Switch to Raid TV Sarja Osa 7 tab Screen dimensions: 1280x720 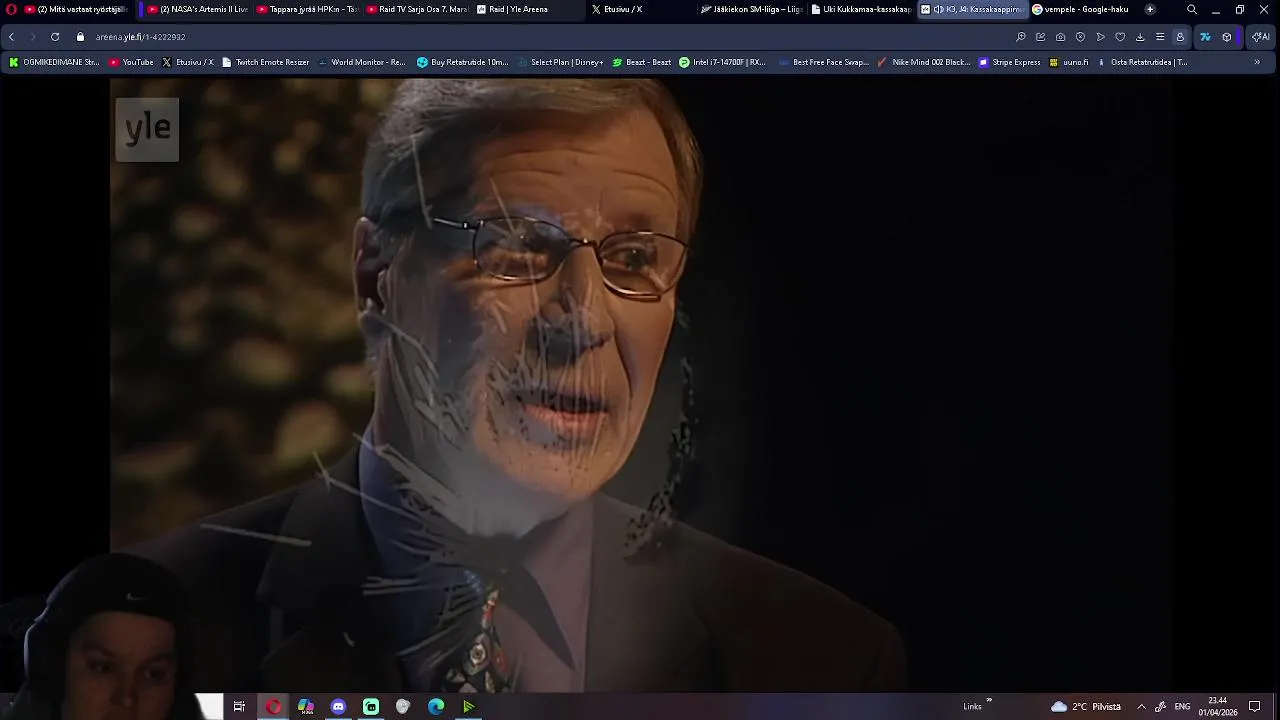[x=417, y=9]
